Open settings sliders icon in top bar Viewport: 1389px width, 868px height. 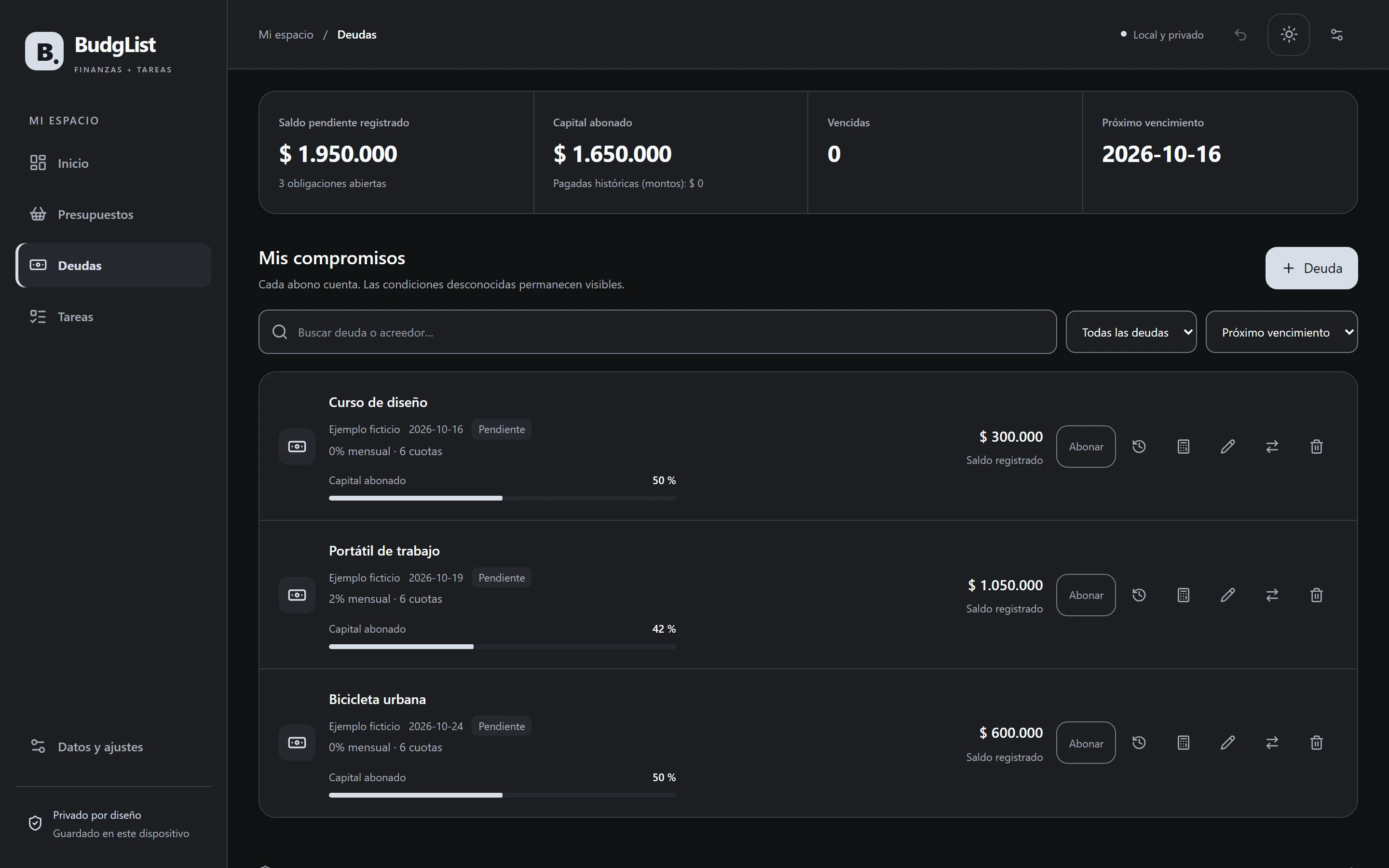click(1337, 35)
